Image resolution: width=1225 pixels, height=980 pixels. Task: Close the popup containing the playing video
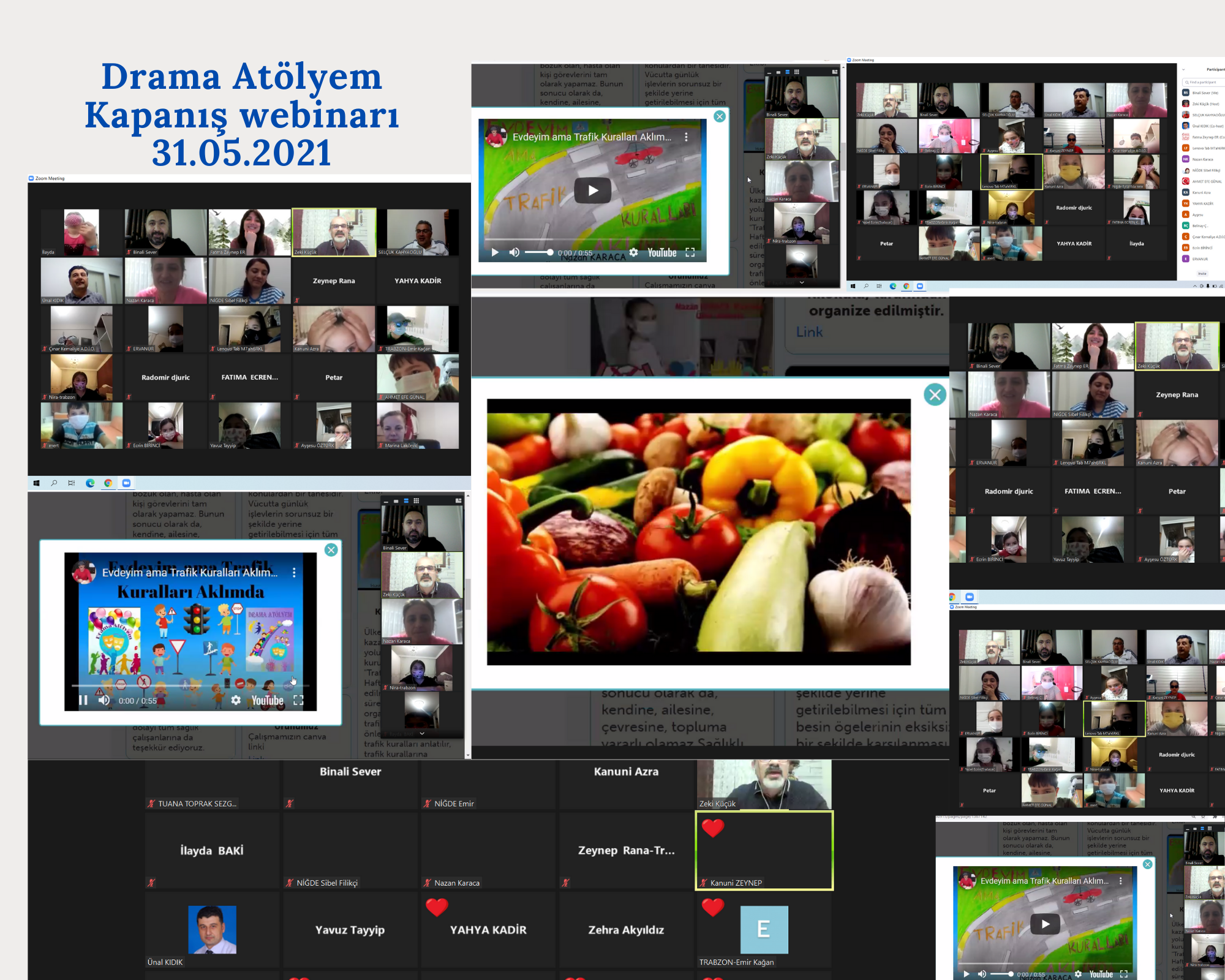point(331,549)
